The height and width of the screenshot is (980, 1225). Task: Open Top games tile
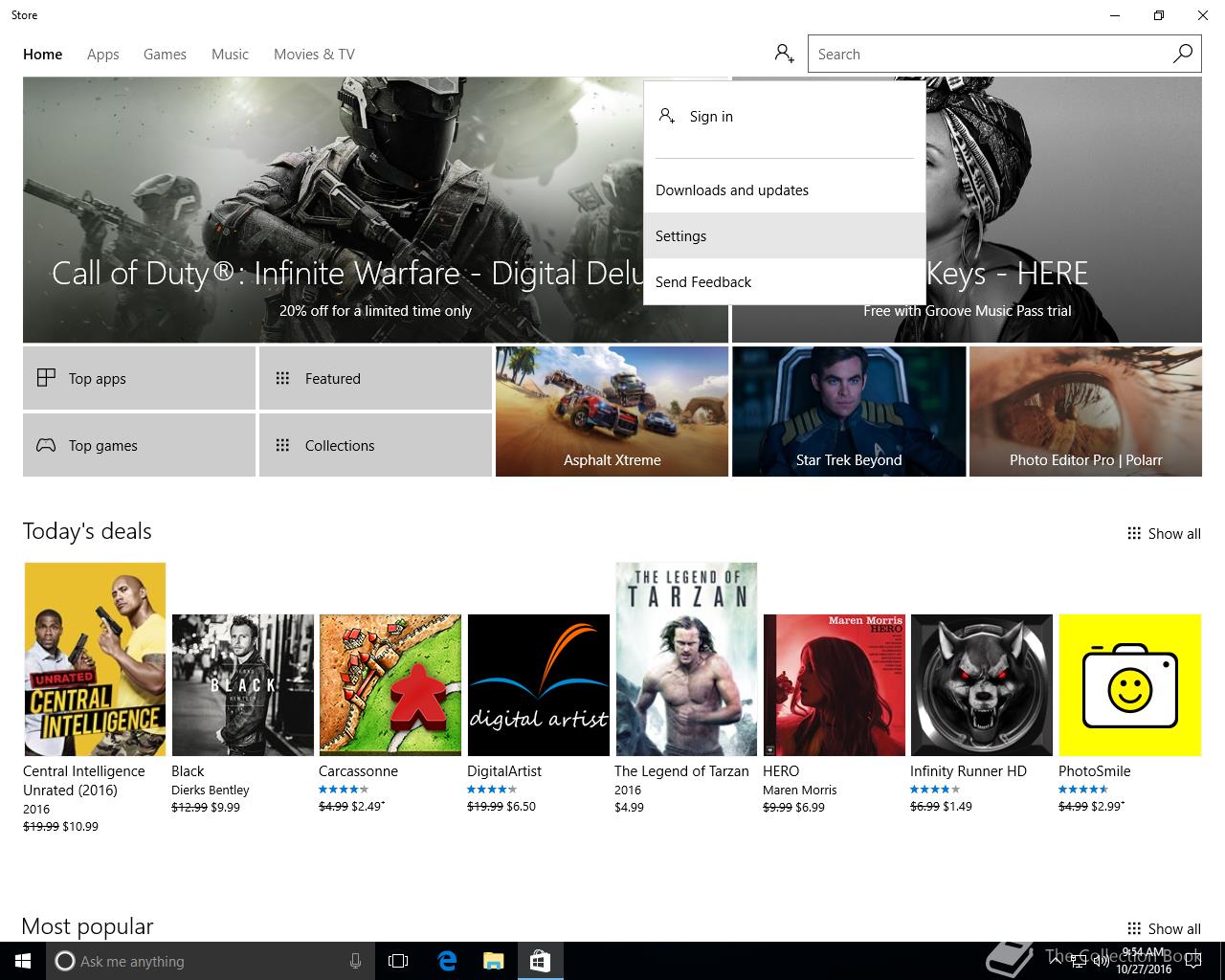[x=139, y=445]
